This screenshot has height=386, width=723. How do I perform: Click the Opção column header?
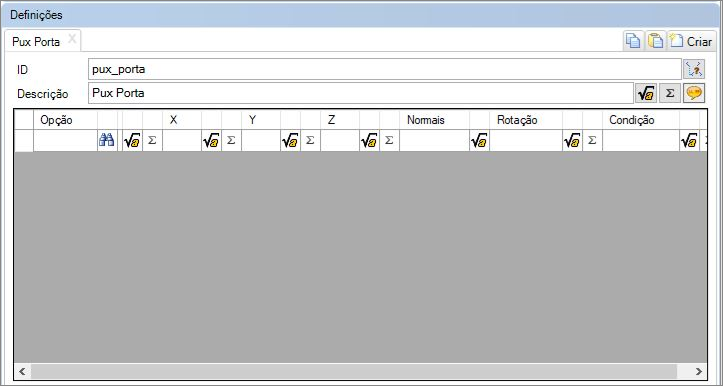coord(65,120)
